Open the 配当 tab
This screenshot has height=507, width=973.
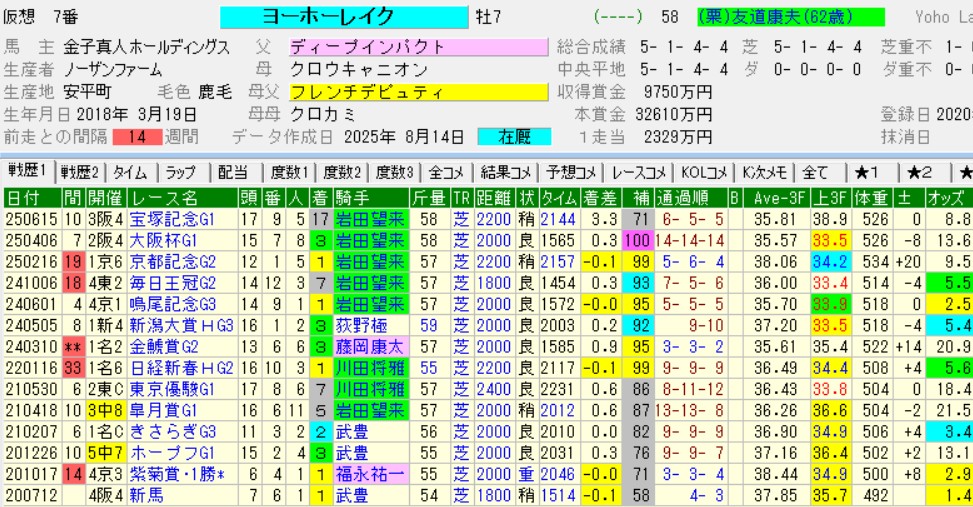click(x=232, y=171)
